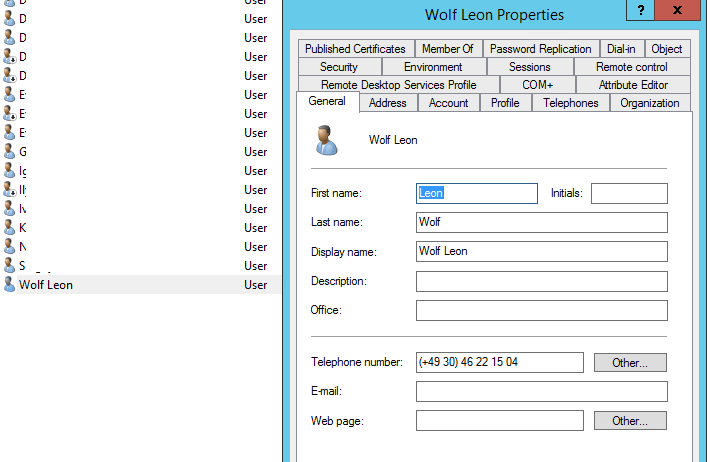Open the Address tab
The height and width of the screenshot is (462, 710).
[387, 103]
